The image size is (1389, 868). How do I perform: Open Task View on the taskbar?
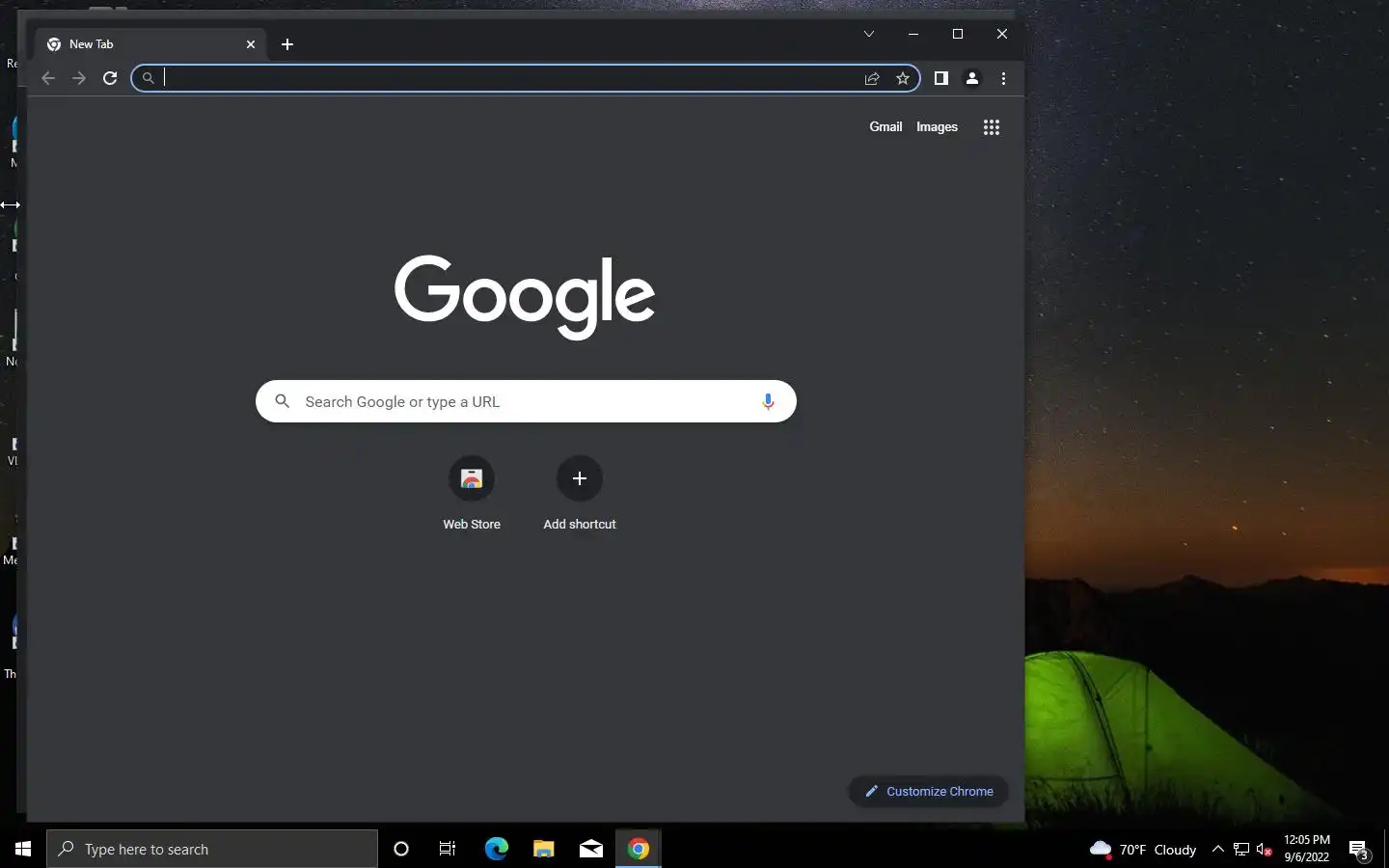click(x=448, y=849)
